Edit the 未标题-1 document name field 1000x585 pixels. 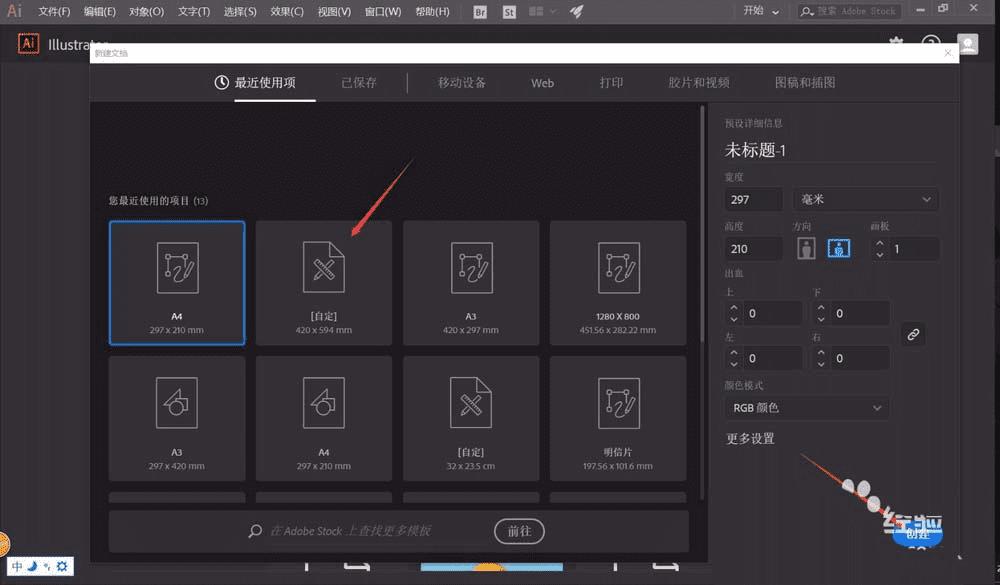pos(830,150)
